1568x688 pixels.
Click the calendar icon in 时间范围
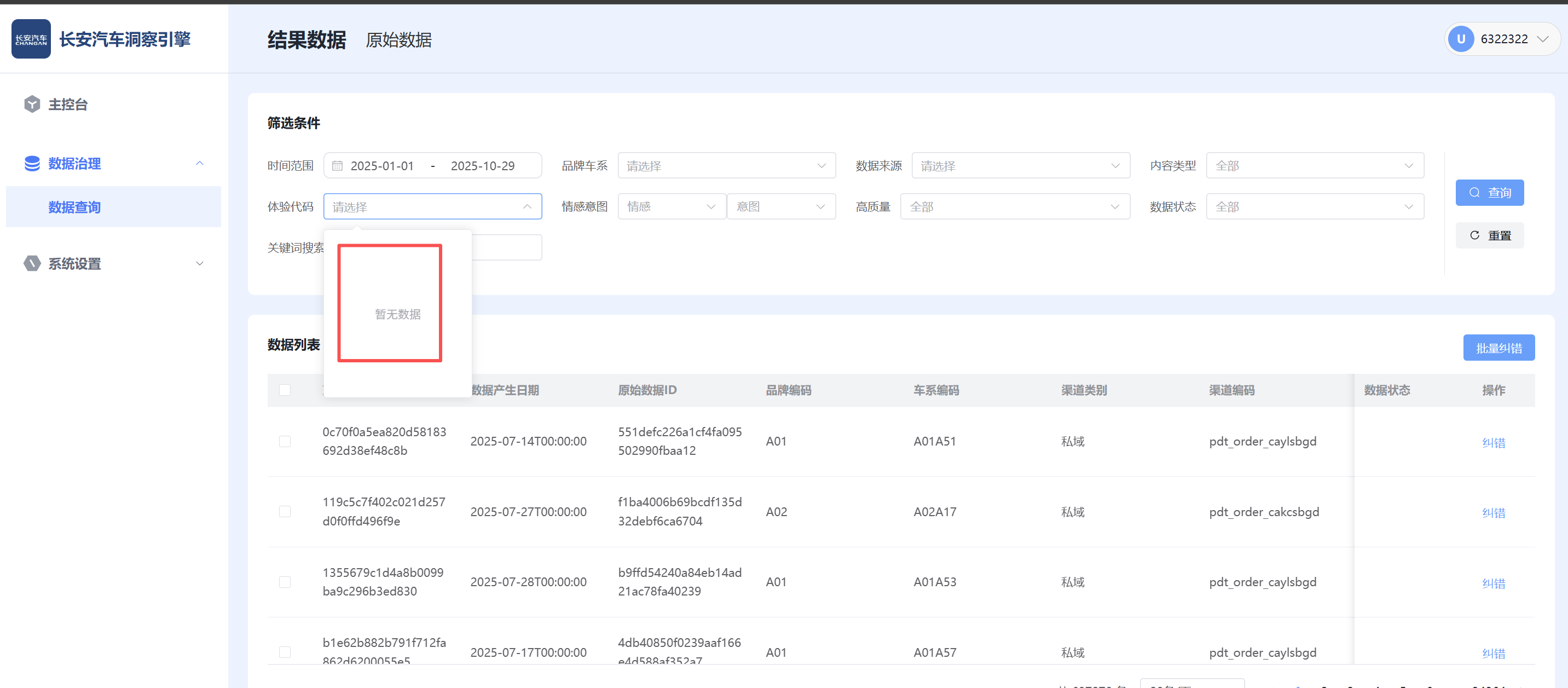click(337, 166)
